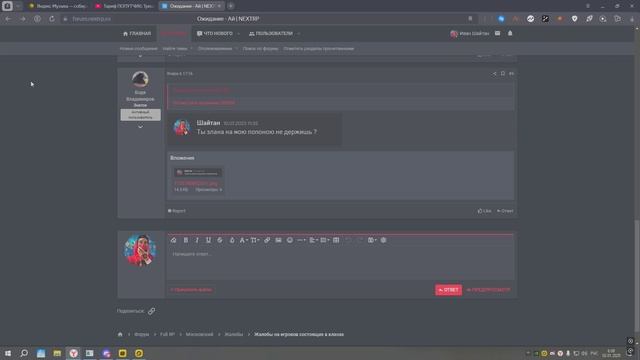Open alerts bell icon in header

click(510, 33)
